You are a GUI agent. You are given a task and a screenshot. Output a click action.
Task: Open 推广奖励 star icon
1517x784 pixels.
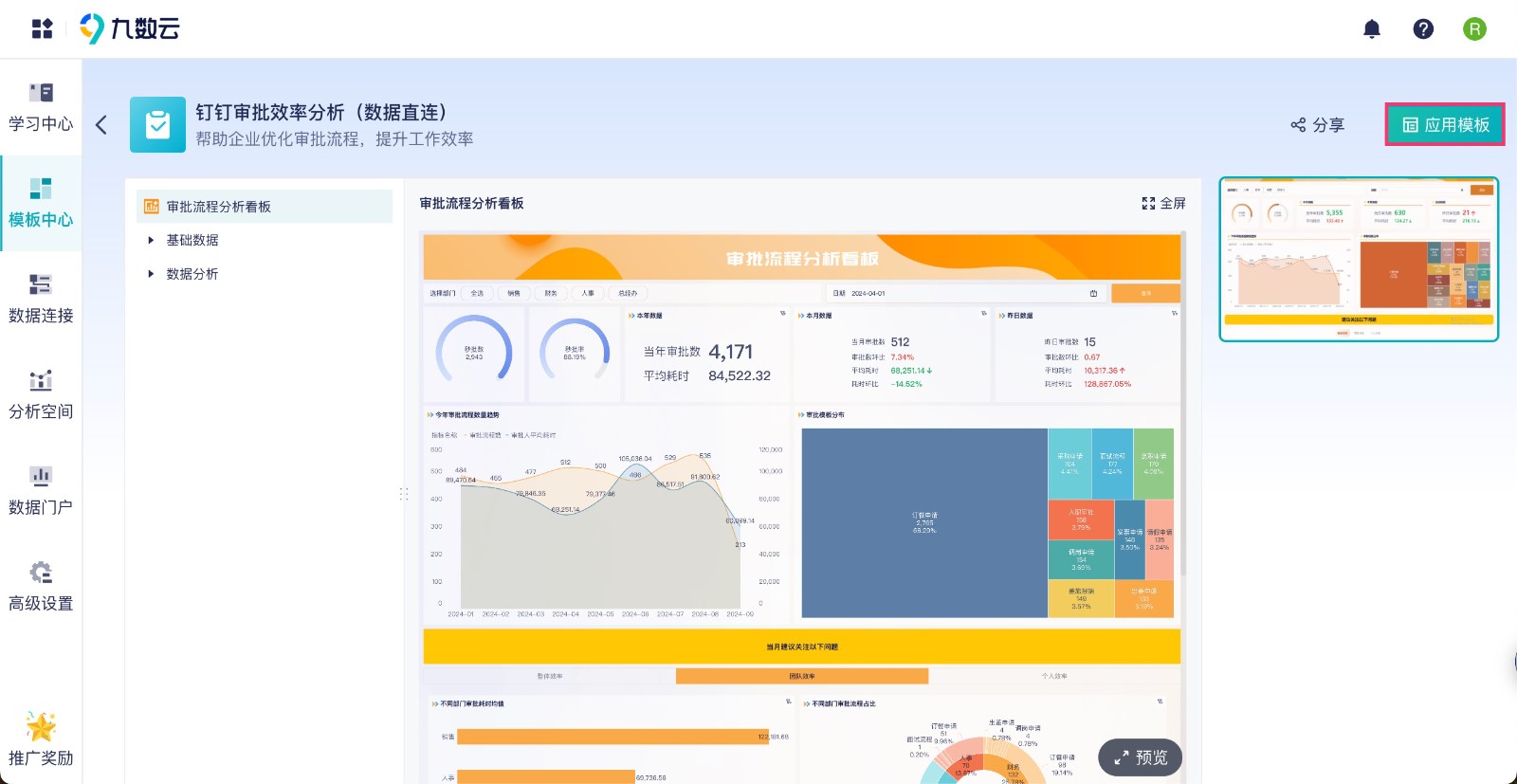41,727
